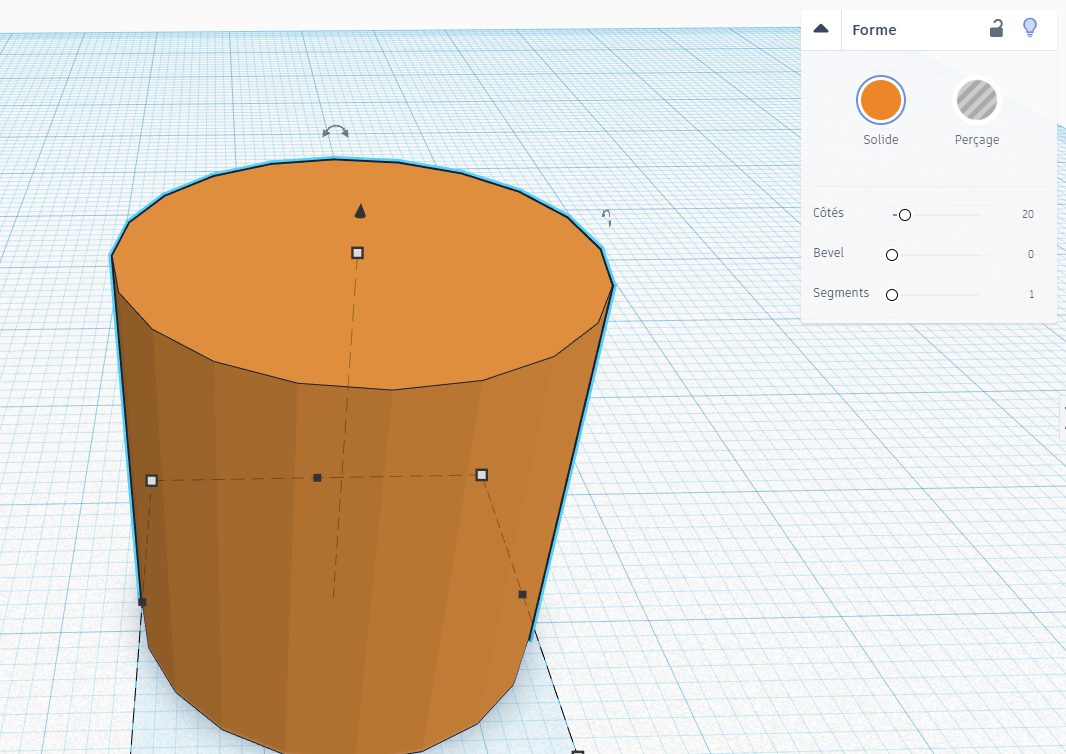This screenshot has height=754, width=1066.
Task: Click the Côtés label
Action: pyautogui.click(x=828, y=213)
